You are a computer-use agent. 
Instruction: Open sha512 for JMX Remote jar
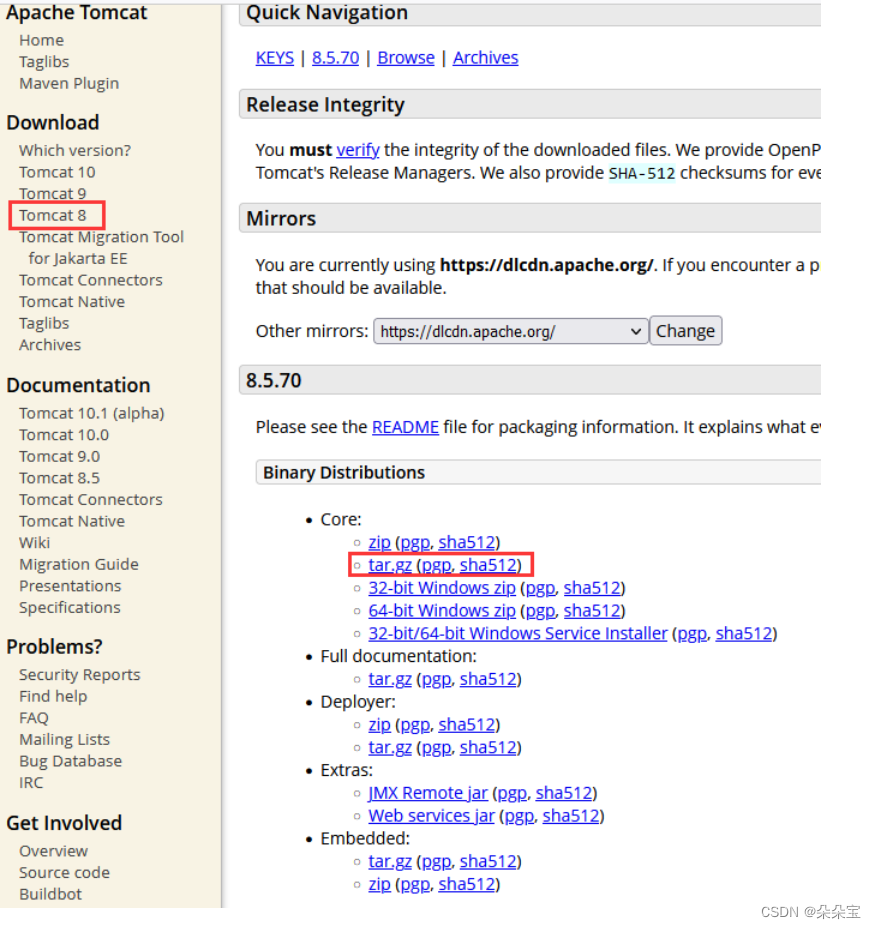(x=564, y=793)
